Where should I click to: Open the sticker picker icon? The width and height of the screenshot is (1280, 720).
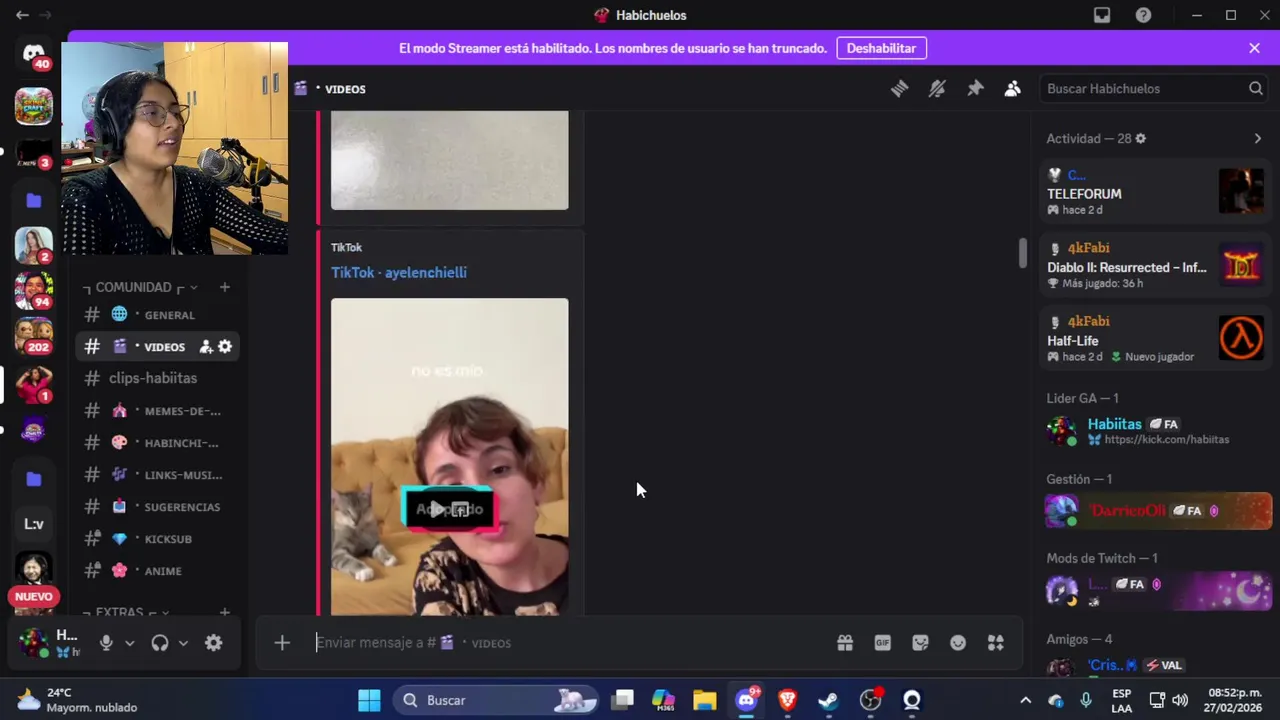(920, 643)
